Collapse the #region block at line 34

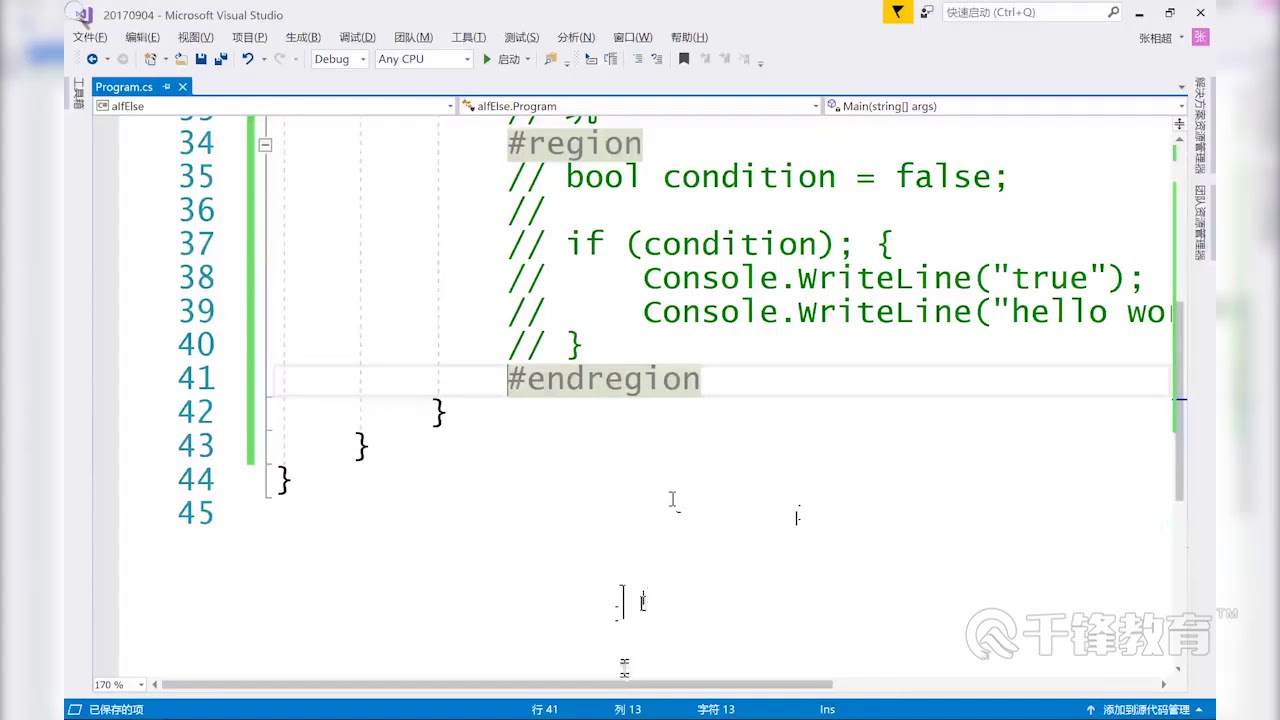click(265, 145)
